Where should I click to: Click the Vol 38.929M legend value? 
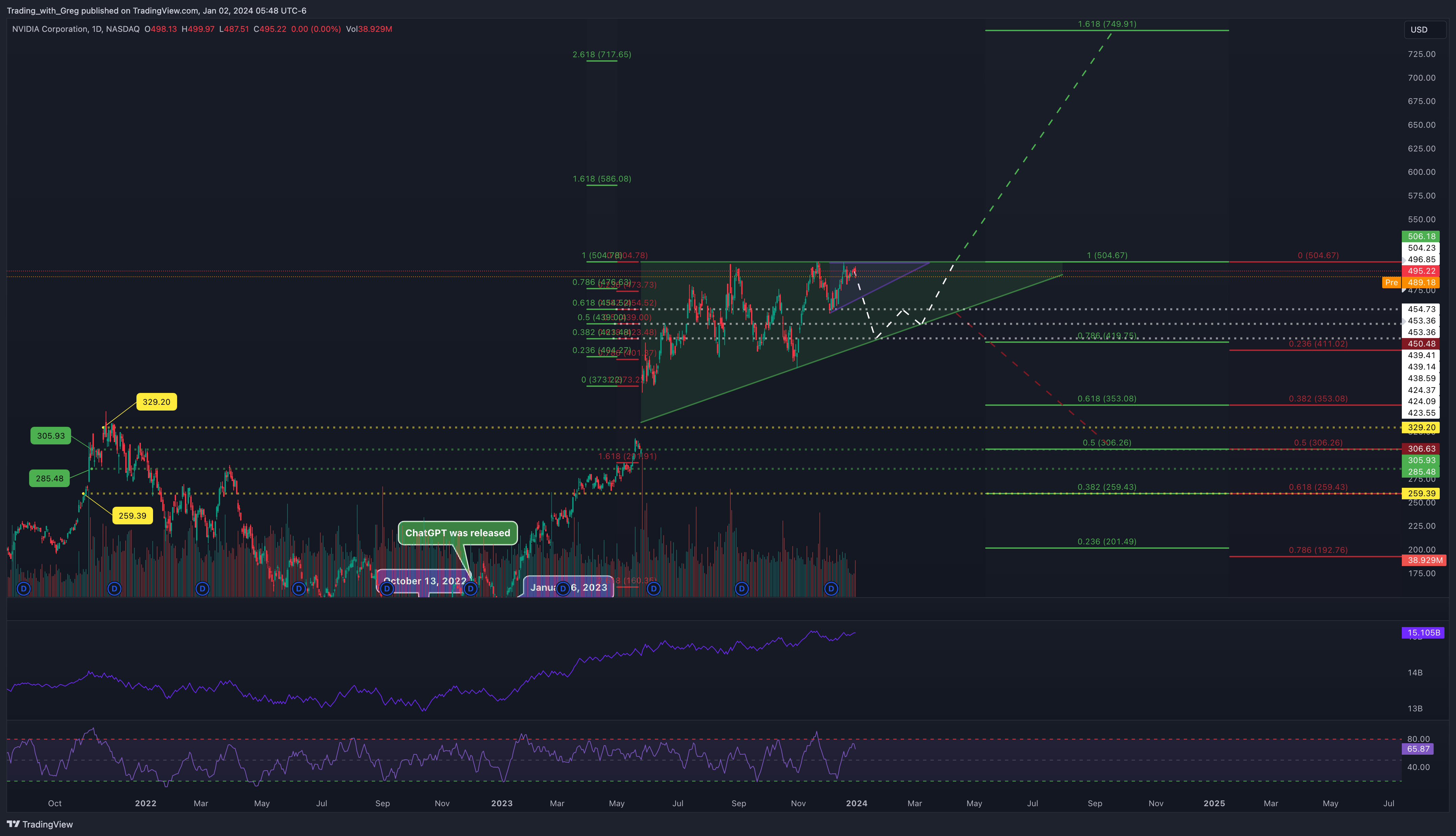(369, 29)
